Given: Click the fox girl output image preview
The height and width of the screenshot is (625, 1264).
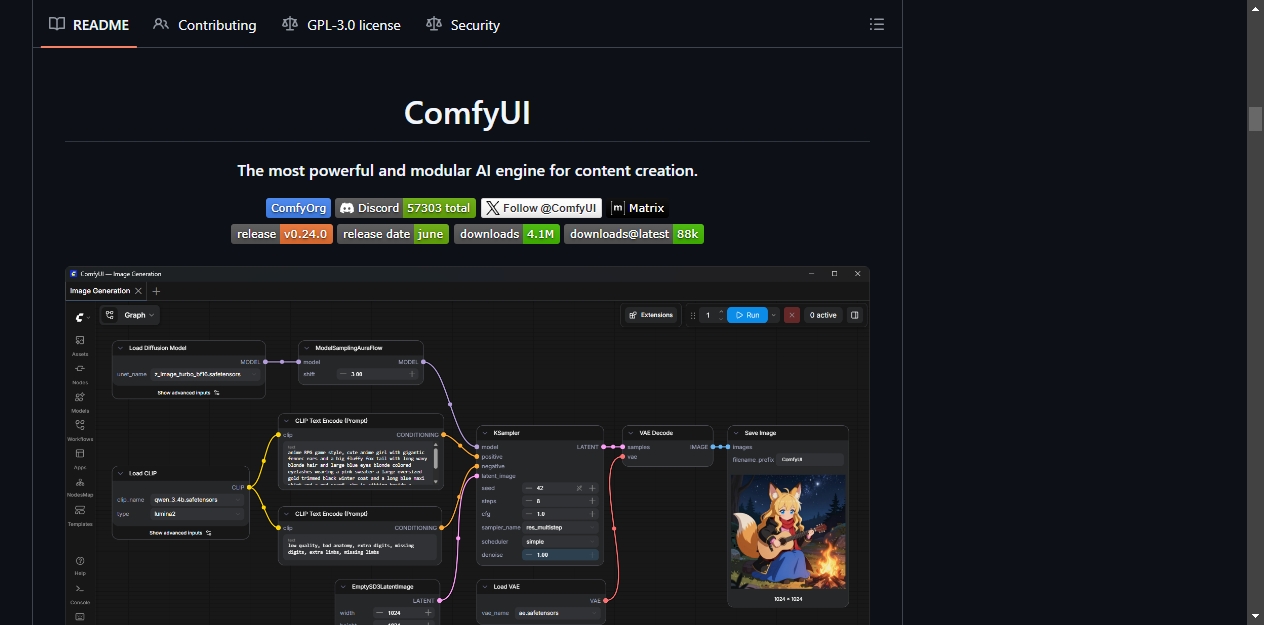Looking at the screenshot, I should [x=787, y=531].
